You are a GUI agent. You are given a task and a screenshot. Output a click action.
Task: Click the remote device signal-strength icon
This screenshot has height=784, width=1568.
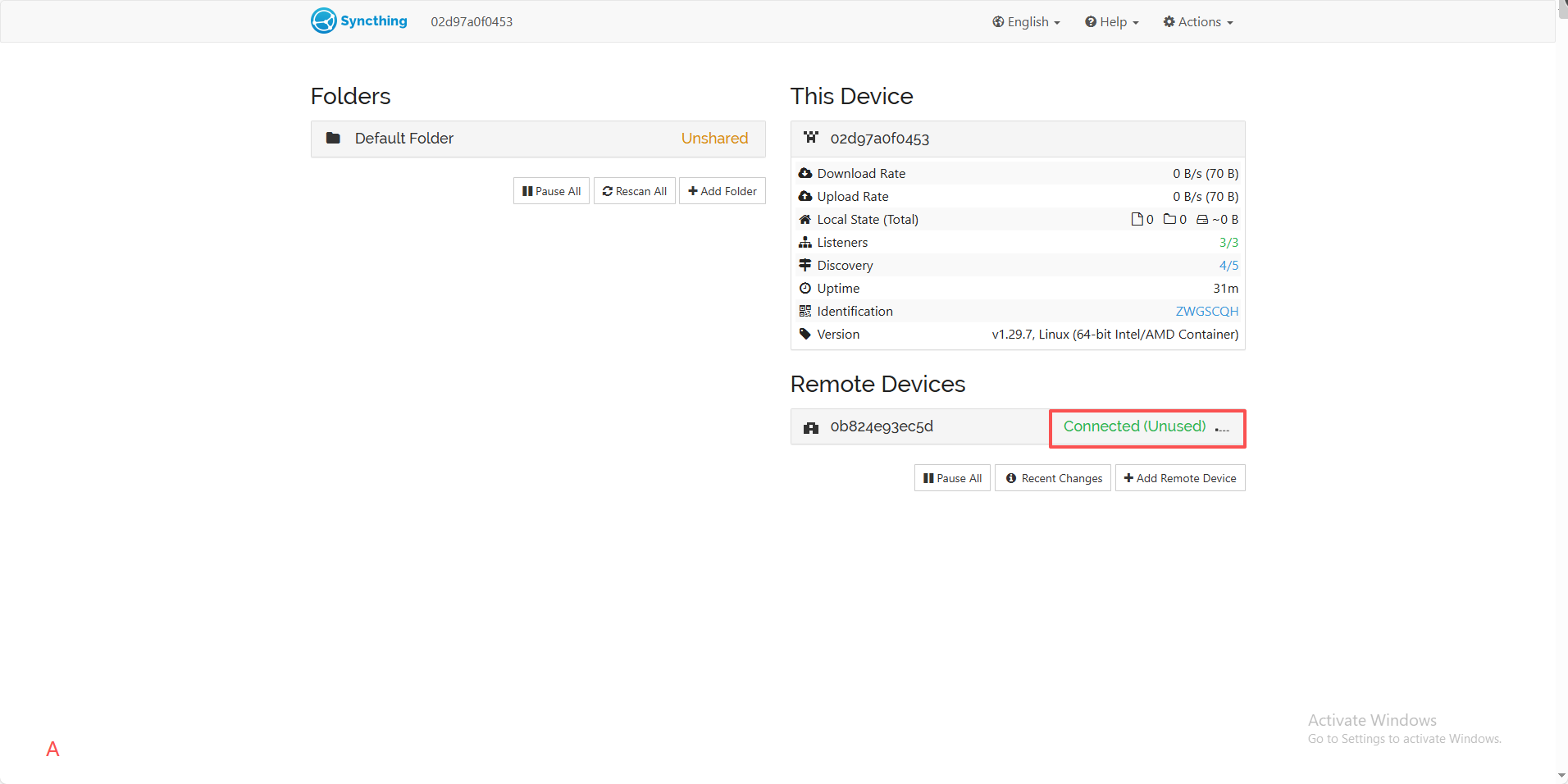click(1222, 428)
